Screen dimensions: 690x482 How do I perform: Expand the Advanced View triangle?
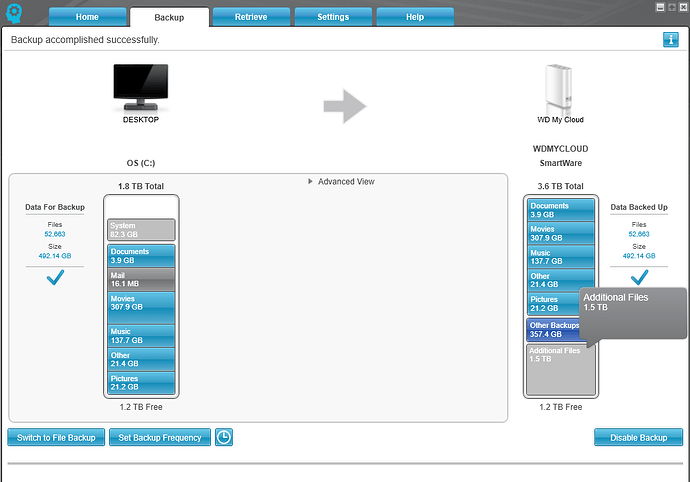pyautogui.click(x=310, y=181)
